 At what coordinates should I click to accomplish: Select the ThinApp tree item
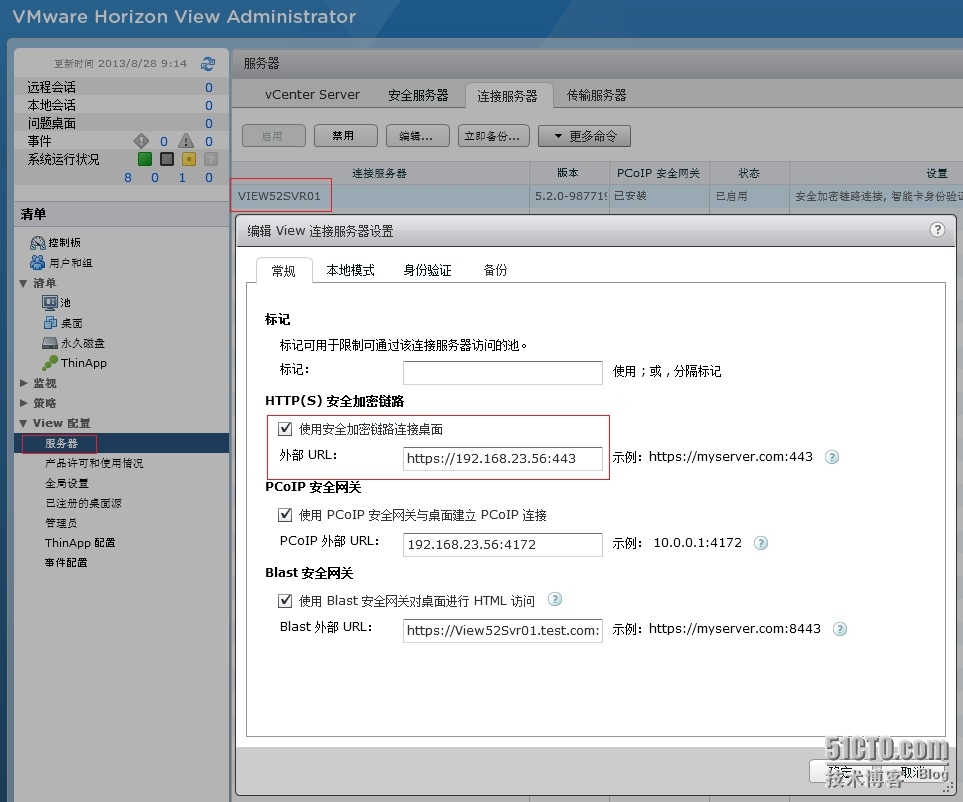[x=74, y=363]
